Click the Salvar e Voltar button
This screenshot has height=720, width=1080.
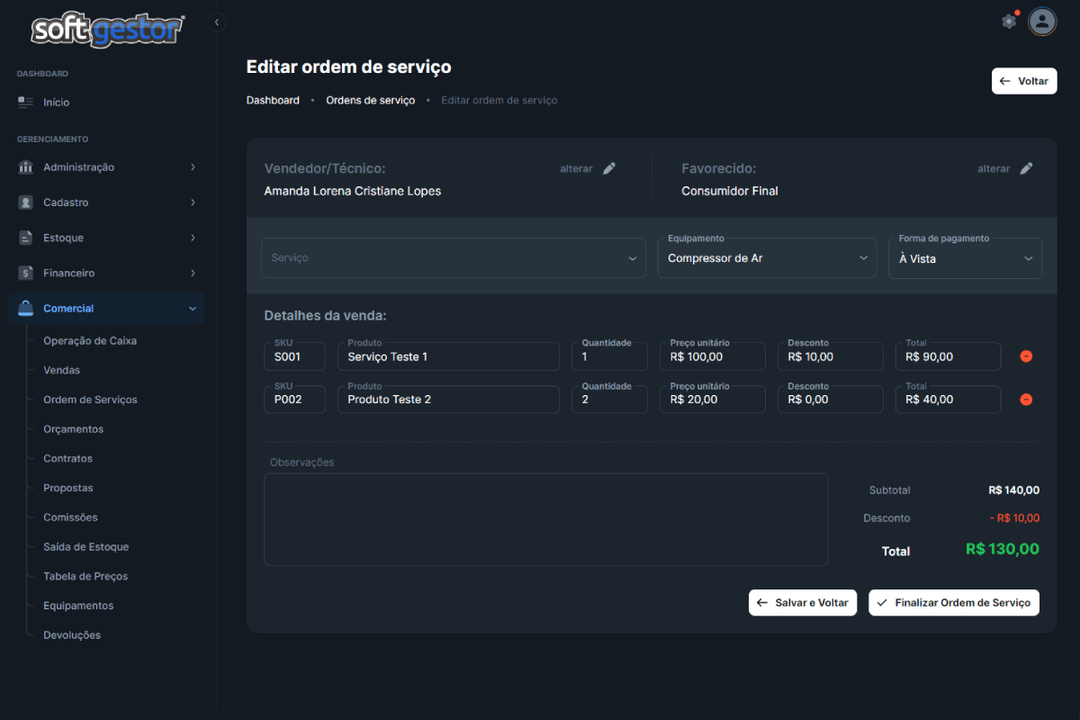coord(802,603)
